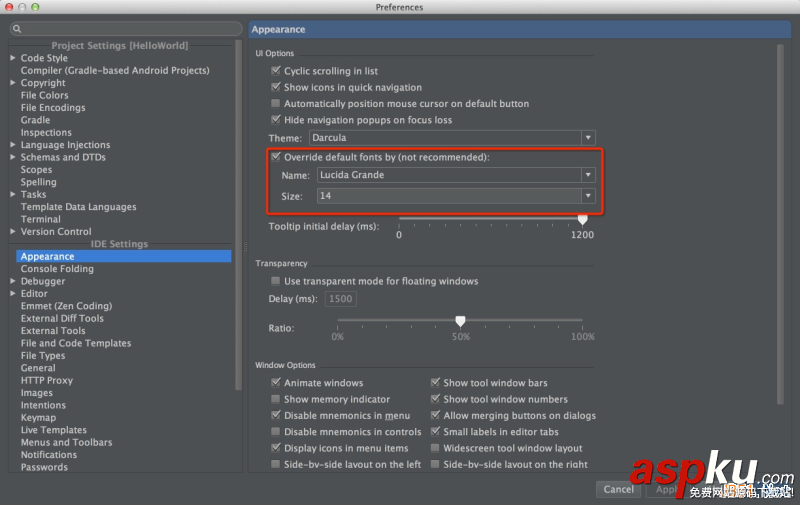Click the Cancel button
Screen dimensions: 800x505
[618, 489]
